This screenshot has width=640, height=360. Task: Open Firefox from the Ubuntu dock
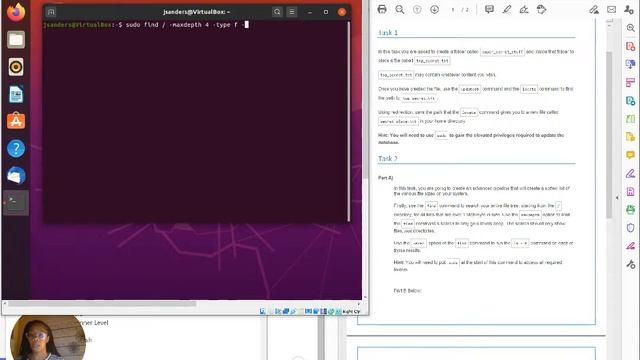pyautogui.click(x=16, y=12)
